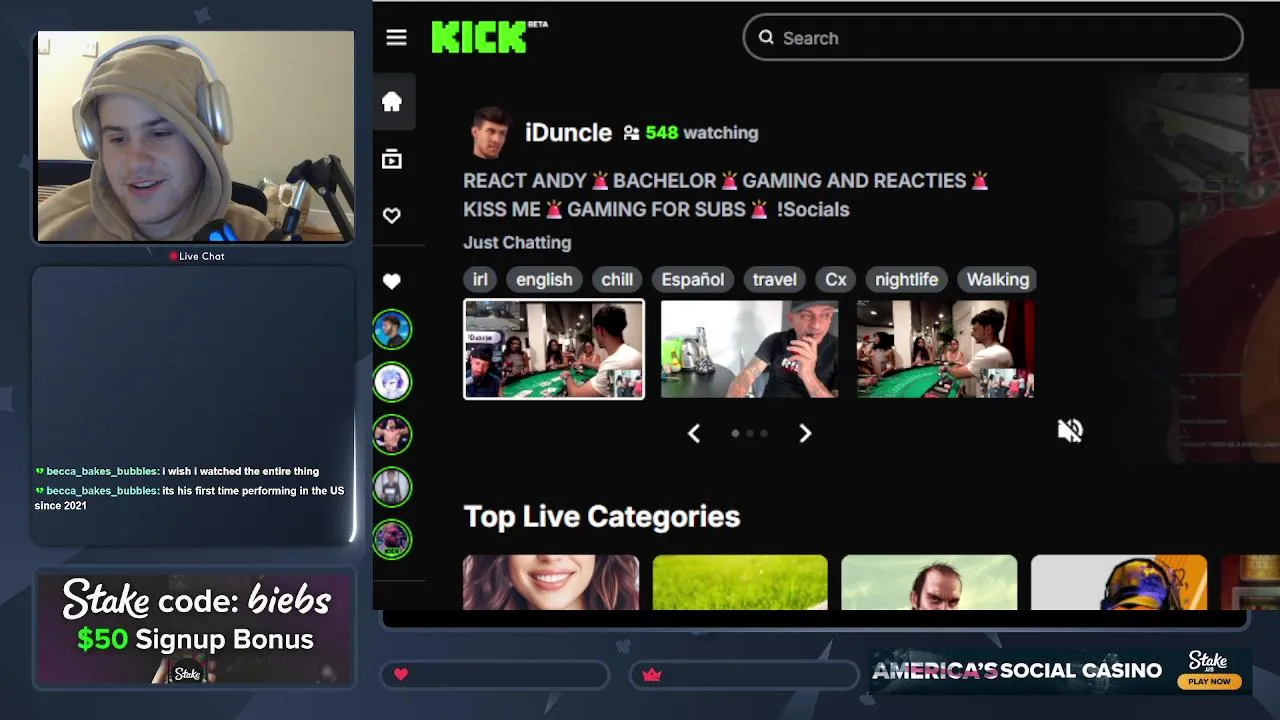Select the travel tag
The height and width of the screenshot is (720, 1280).
[x=775, y=279]
